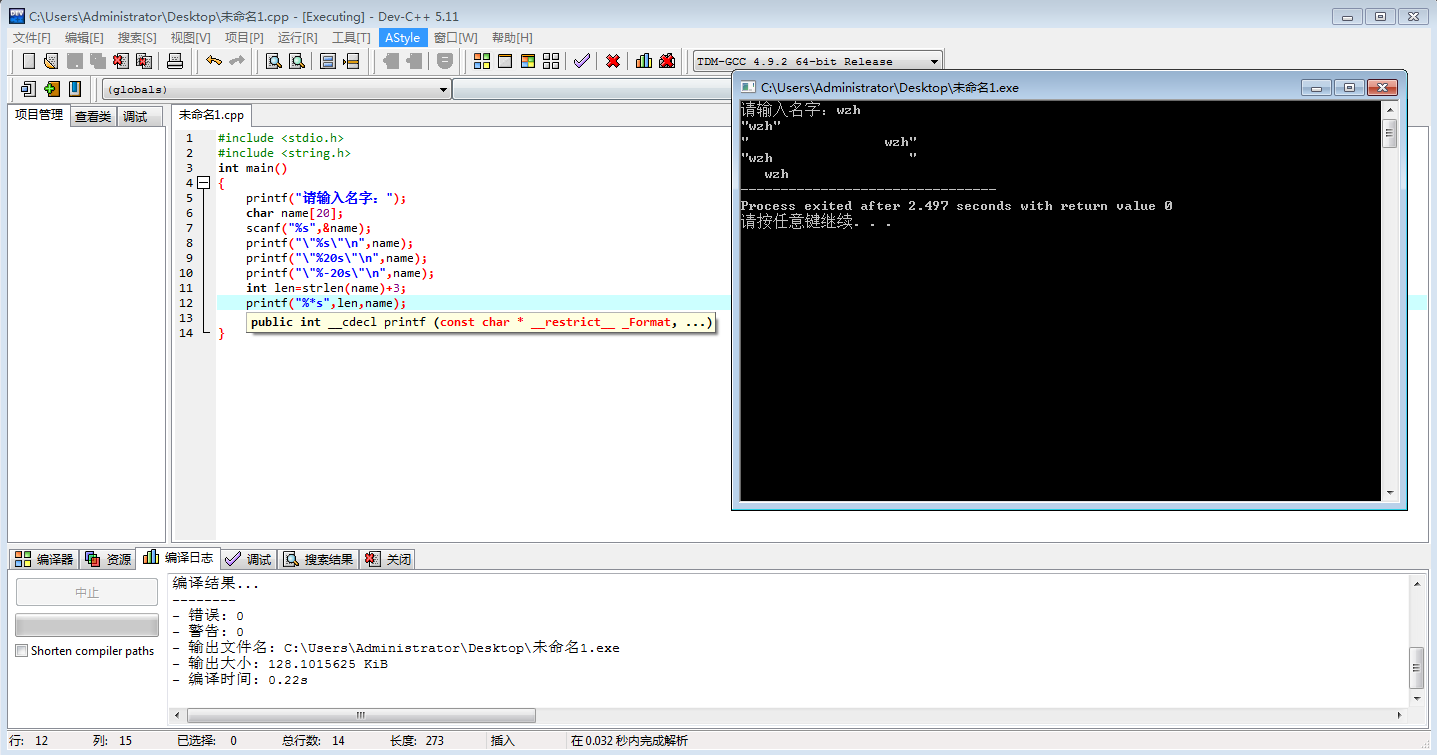The width and height of the screenshot is (1437, 755).
Task: Click the console window scroll-down arrow
Action: pyautogui.click(x=1389, y=493)
